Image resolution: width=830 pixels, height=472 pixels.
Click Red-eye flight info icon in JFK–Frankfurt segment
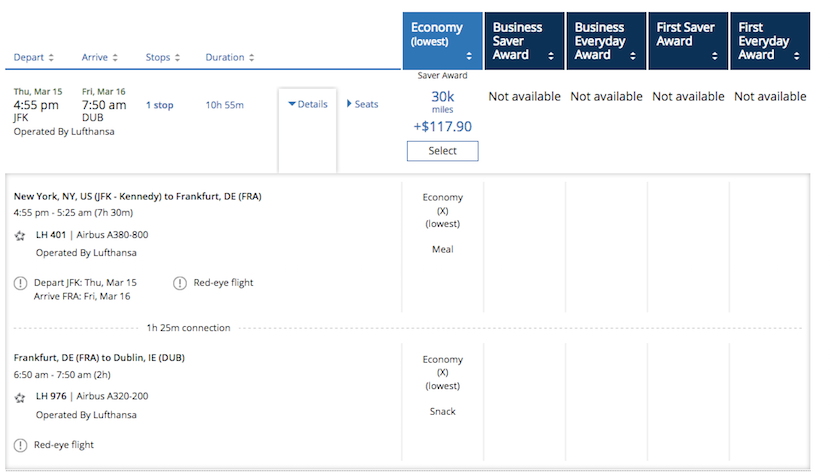click(180, 283)
